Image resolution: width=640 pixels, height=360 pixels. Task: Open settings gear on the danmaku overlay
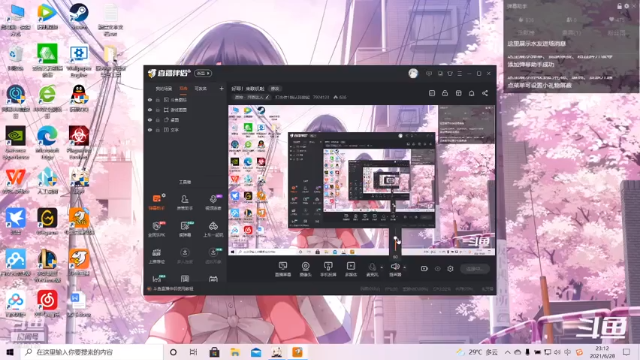[x=627, y=6]
